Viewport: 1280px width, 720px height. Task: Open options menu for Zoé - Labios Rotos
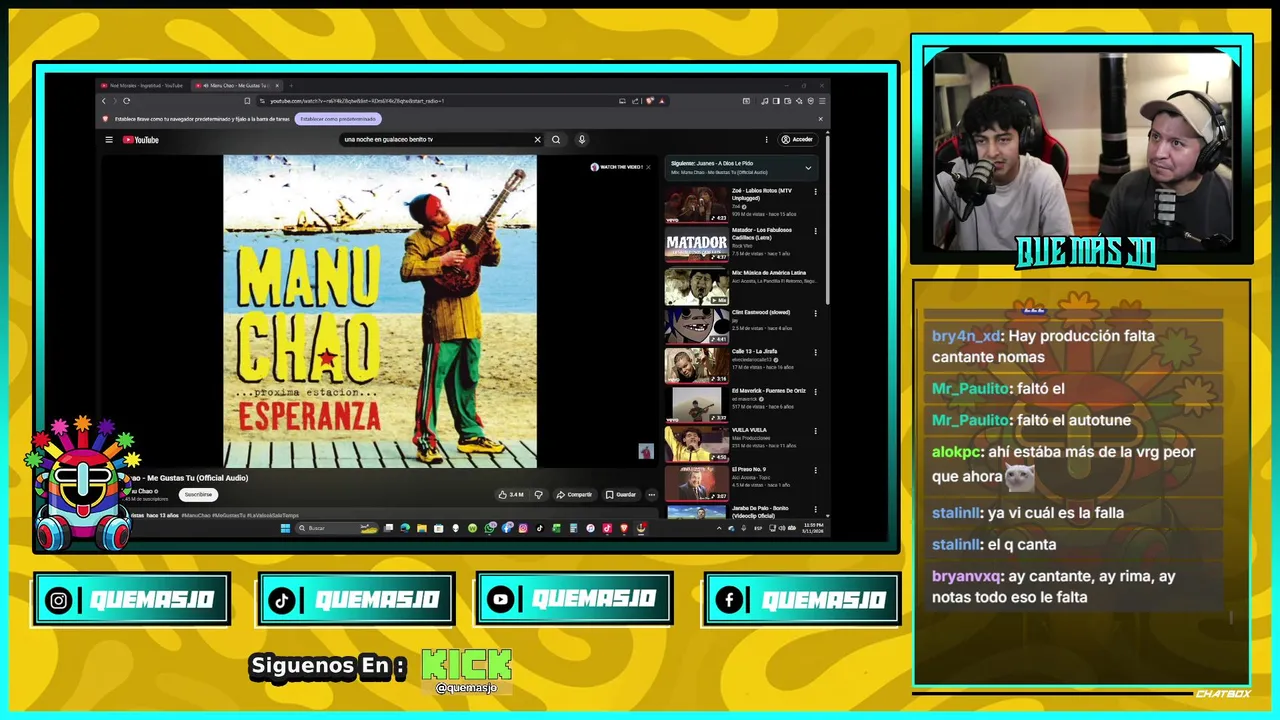click(x=815, y=191)
